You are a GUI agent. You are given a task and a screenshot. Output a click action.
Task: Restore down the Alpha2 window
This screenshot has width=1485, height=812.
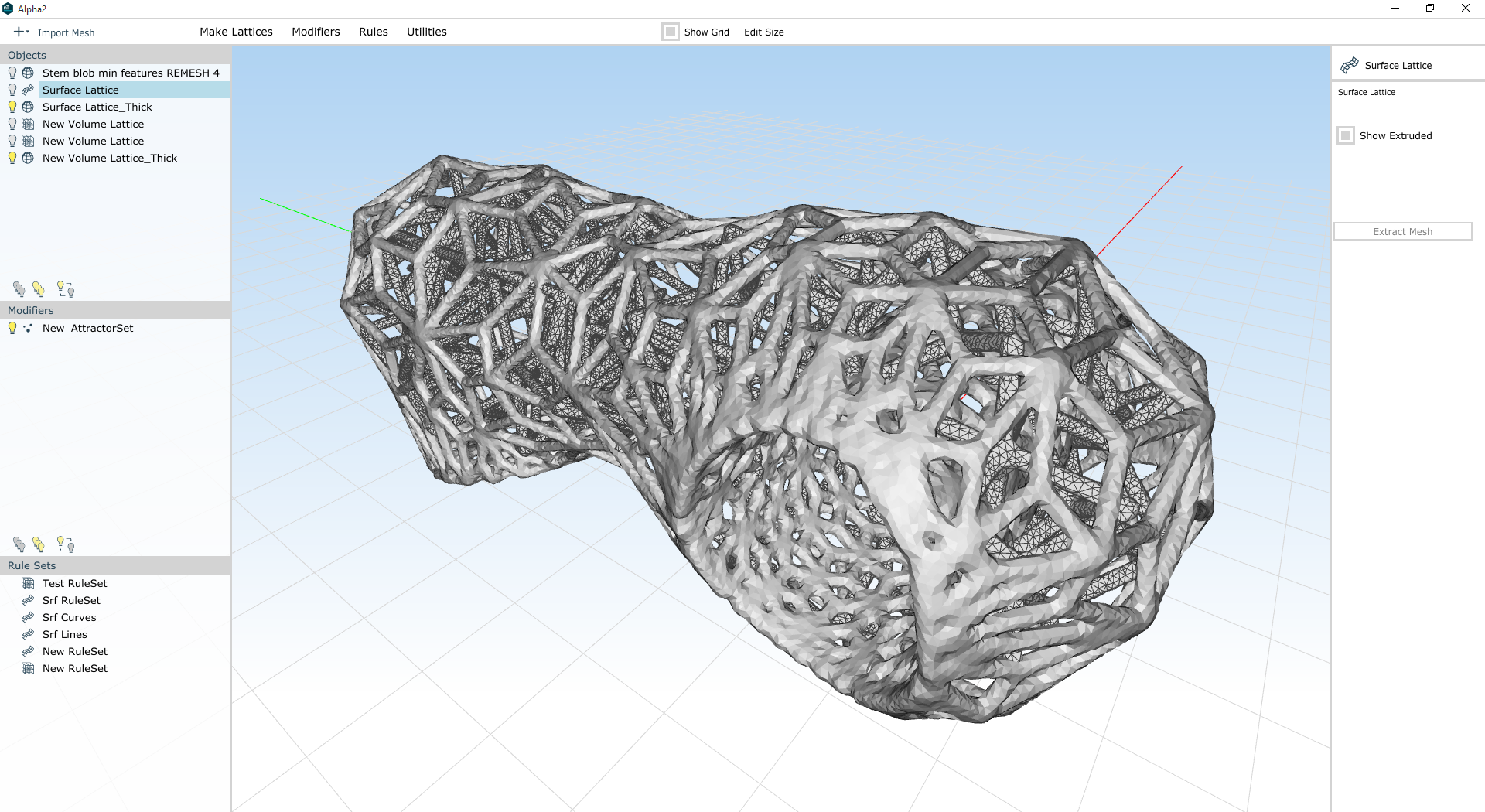click(x=1430, y=9)
